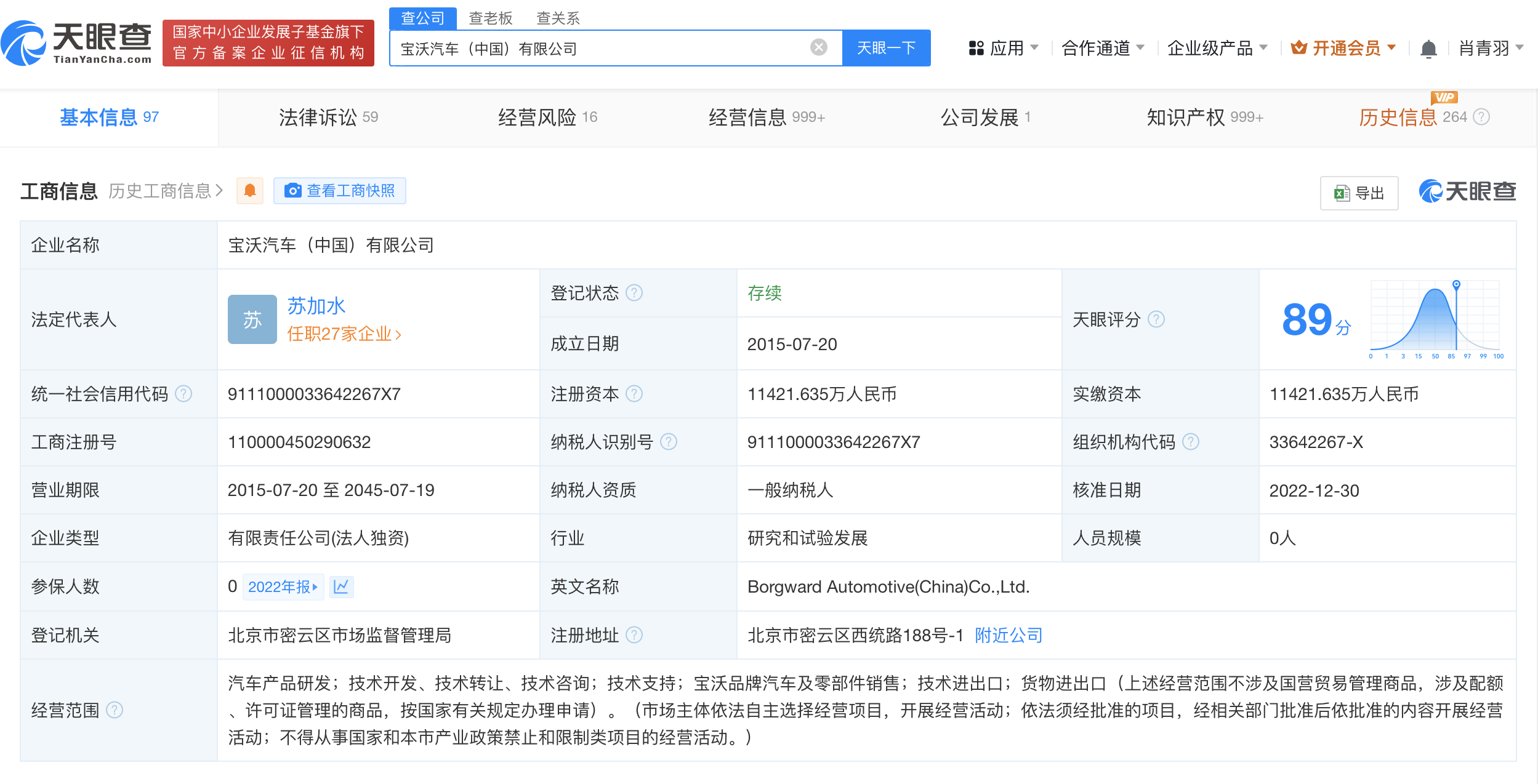The image size is (1538, 784).
Task: Expand the 企业级产品 dropdown
Action: point(1217,48)
